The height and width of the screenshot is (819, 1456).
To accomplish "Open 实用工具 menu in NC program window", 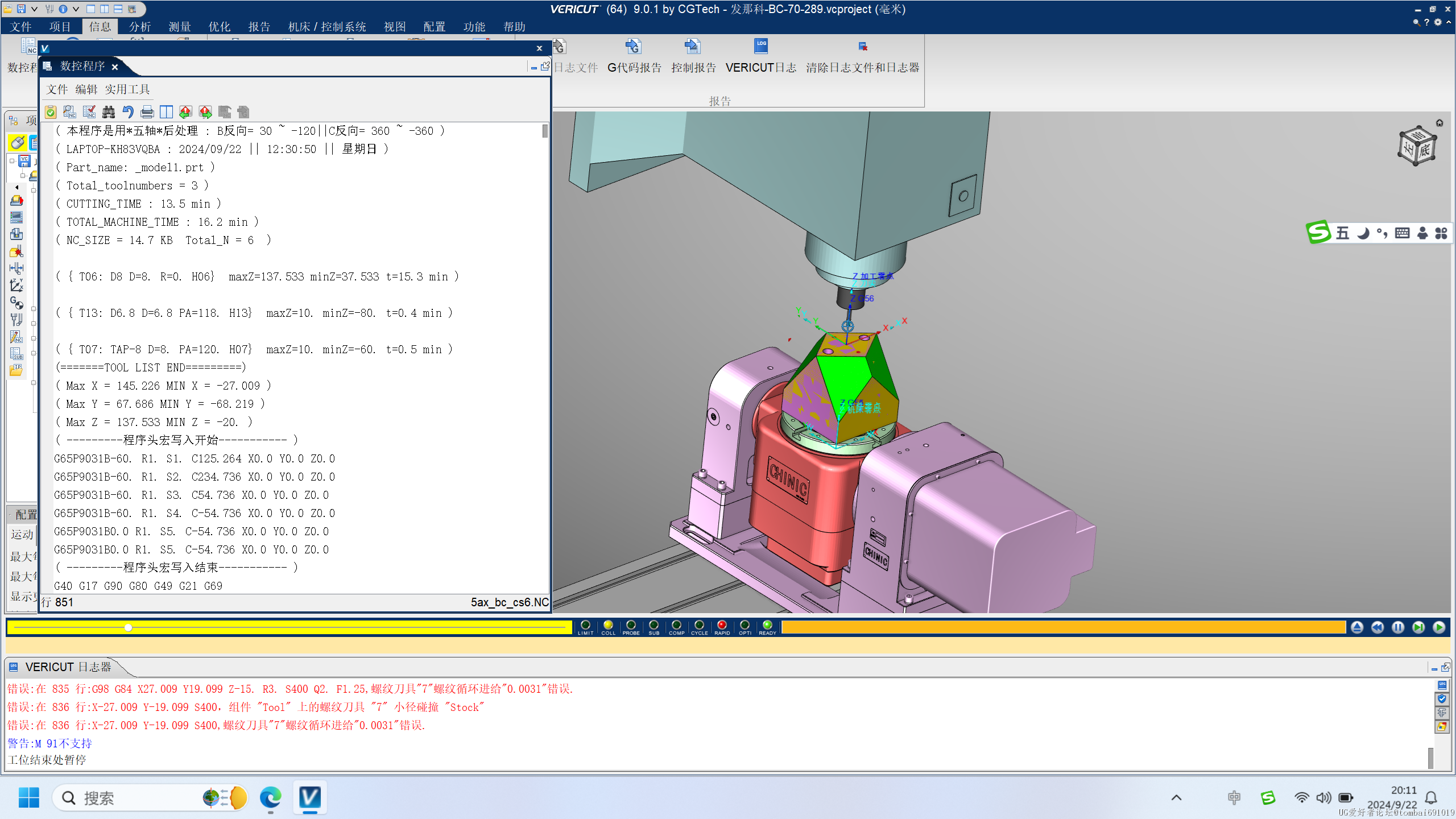I will point(127,89).
